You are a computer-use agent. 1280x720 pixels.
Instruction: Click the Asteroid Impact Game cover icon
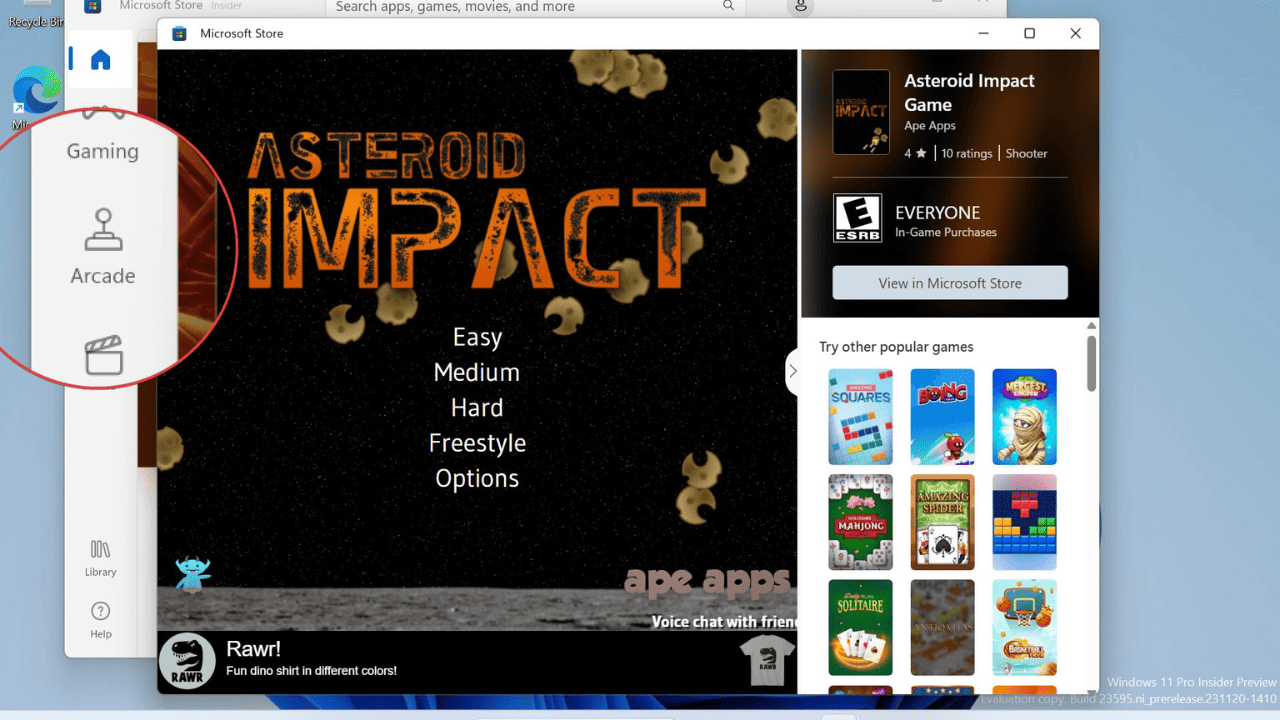pyautogui.click(x=861, y=112)
